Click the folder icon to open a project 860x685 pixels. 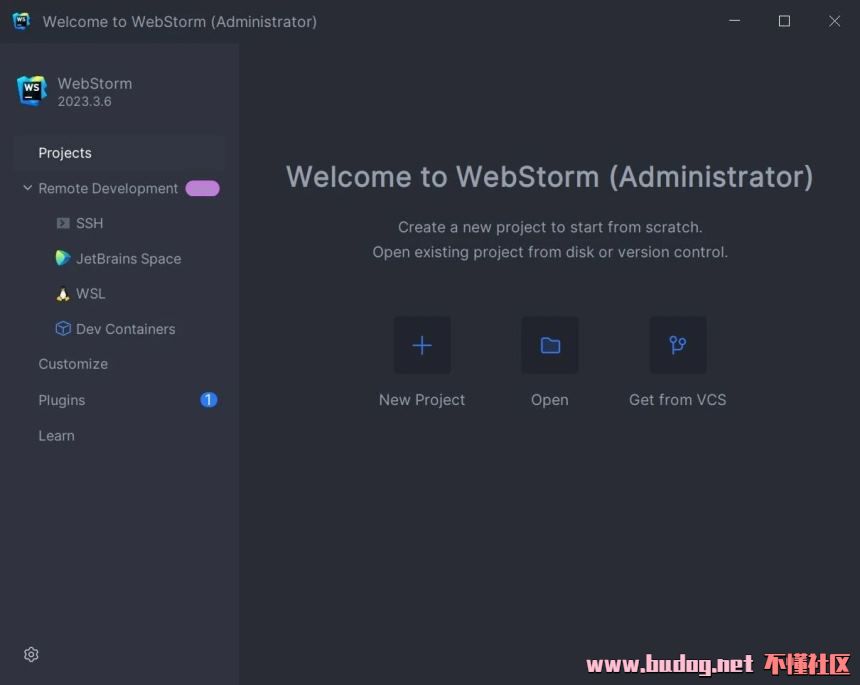550,345
